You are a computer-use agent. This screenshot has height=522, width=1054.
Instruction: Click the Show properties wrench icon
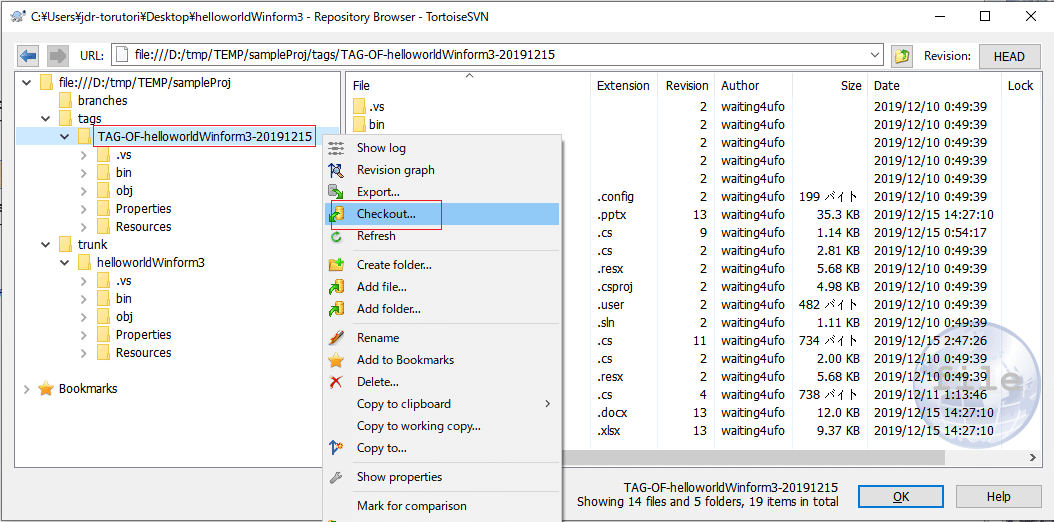click(336, 477)
